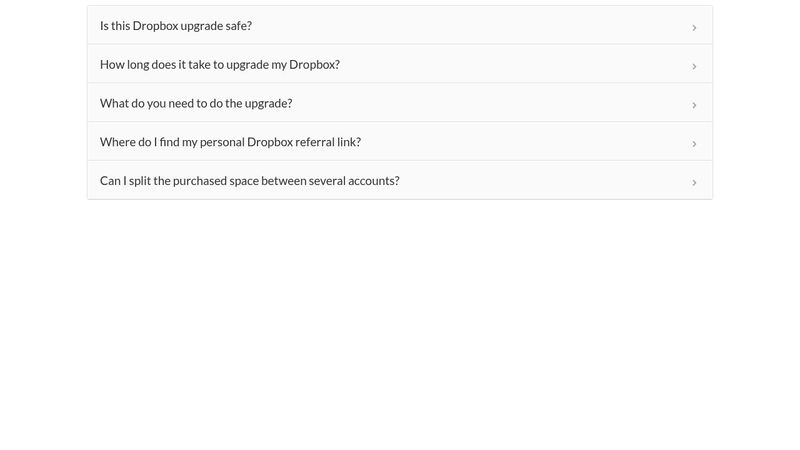Click the chevron next to 'What do you need' question
800x450 pixels.
(x=694, y=105)
